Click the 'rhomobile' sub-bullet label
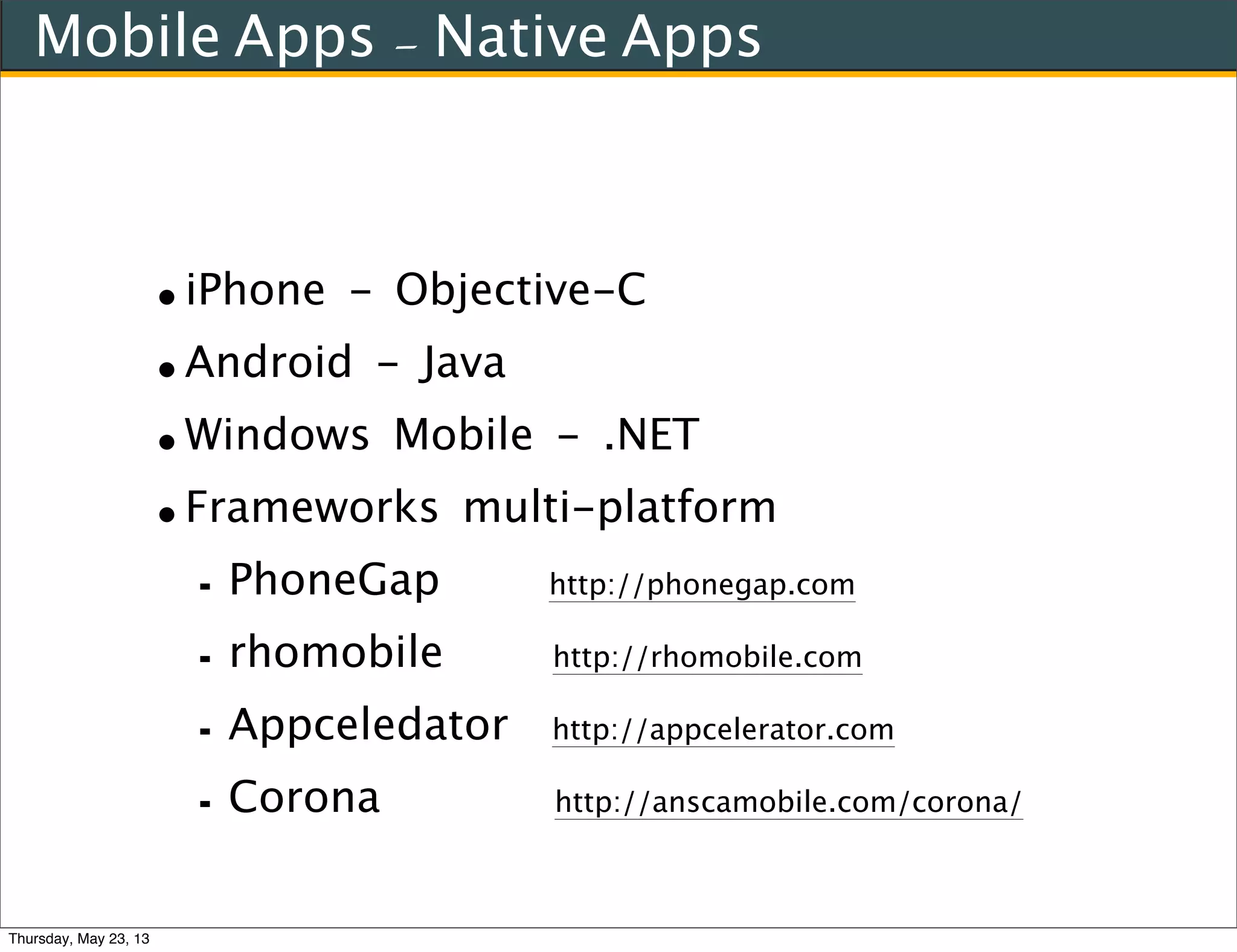The height and width of the screenshot is (952, 1237). coord(336,652)
